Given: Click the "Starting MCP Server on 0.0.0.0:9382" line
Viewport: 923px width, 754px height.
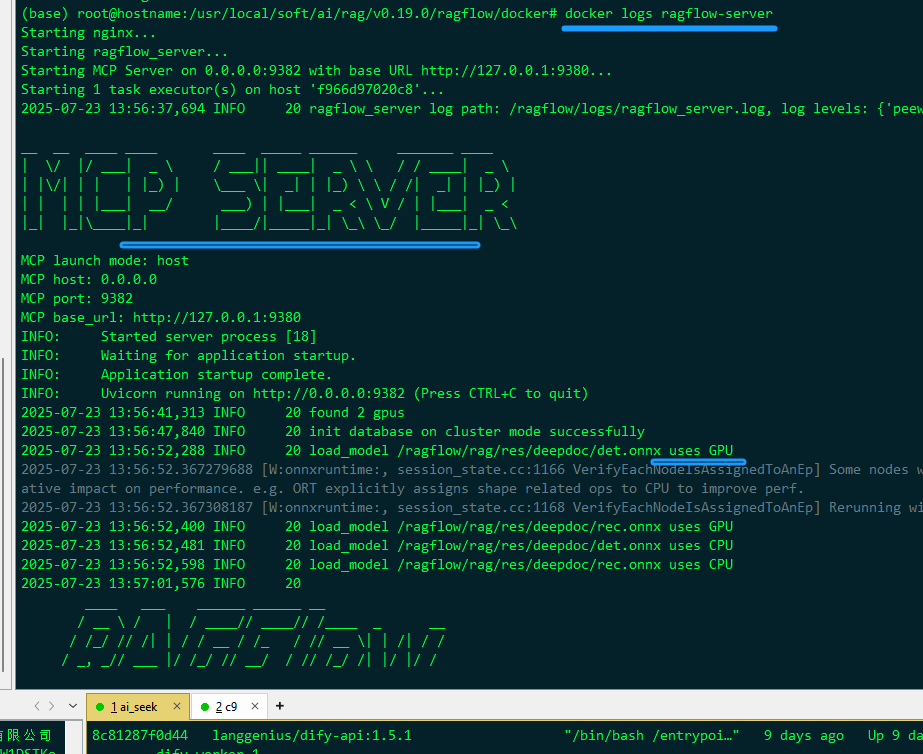Looking at the screenshot, I should [x=317, y=70].
